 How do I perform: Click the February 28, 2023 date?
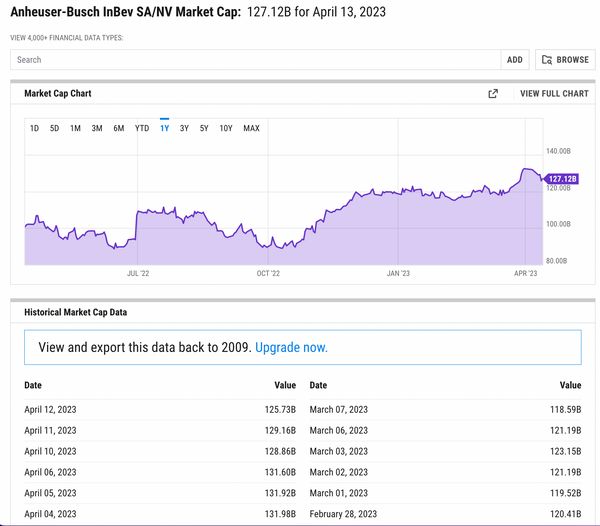click(x=343, y=514)
